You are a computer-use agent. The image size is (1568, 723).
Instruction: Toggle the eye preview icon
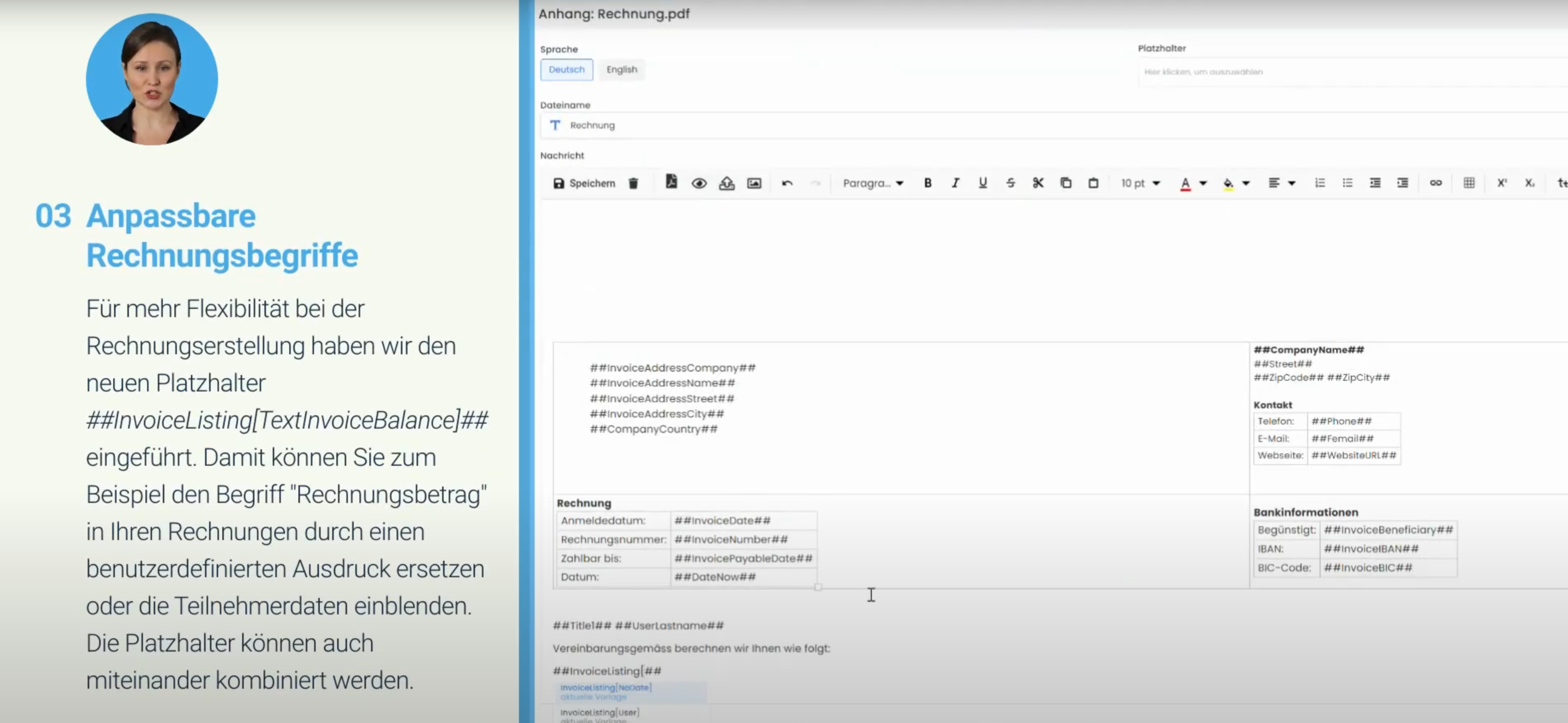pos(699,183)
